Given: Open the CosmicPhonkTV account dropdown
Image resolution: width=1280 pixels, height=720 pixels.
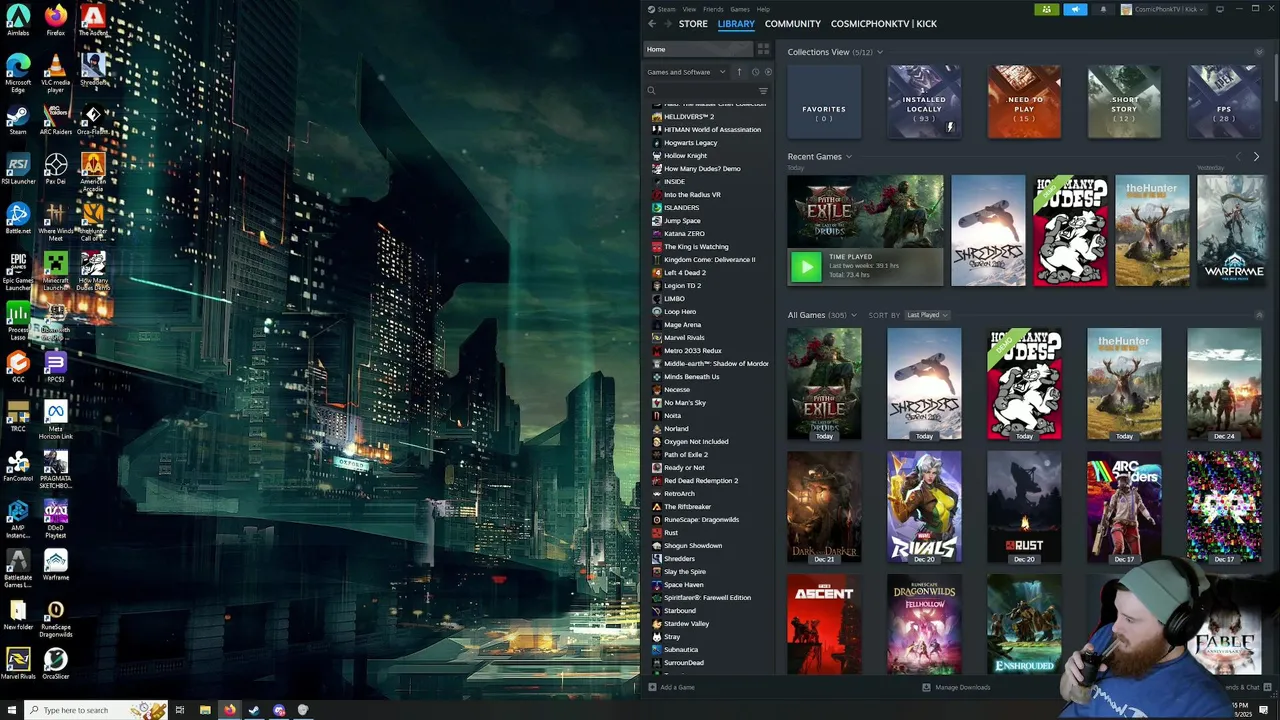Looking at the screenshot, I should (x=1164, y=9).
